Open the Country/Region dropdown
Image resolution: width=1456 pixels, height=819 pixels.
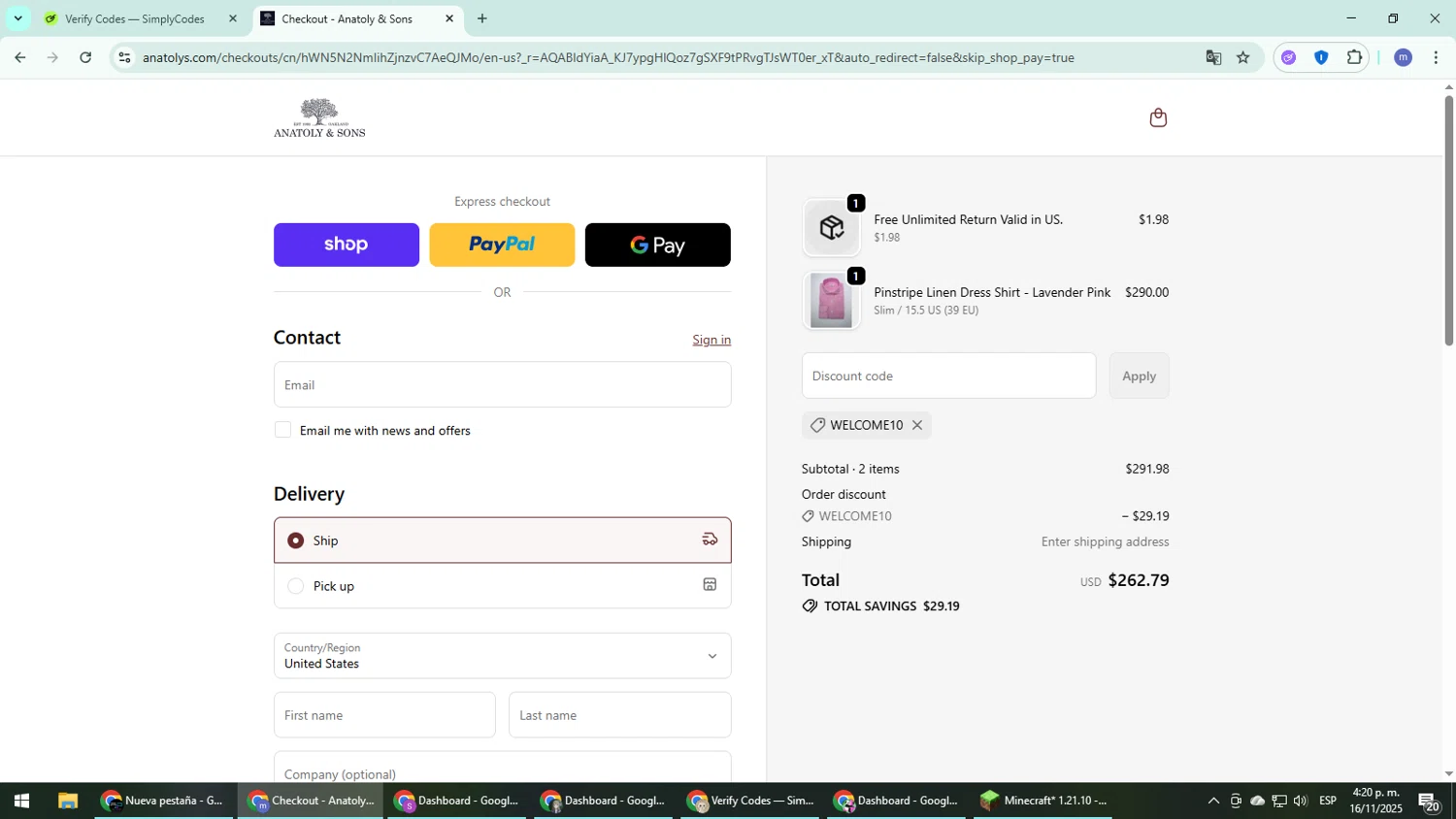point(502,656)
